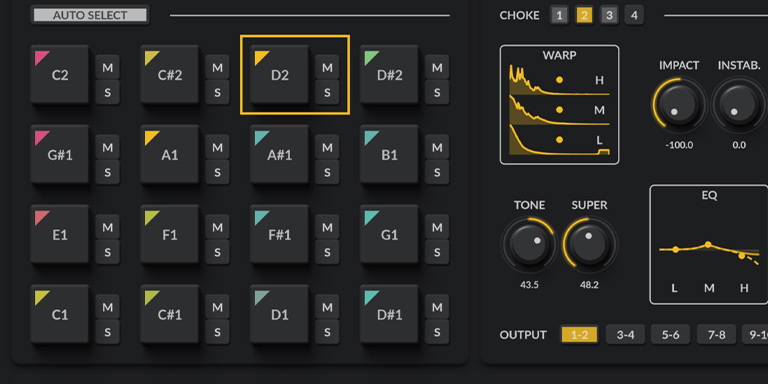The width and height of the screenshot is (768, 384).
Task: Solo the A#1 pad
Action: tap(327, 172)
